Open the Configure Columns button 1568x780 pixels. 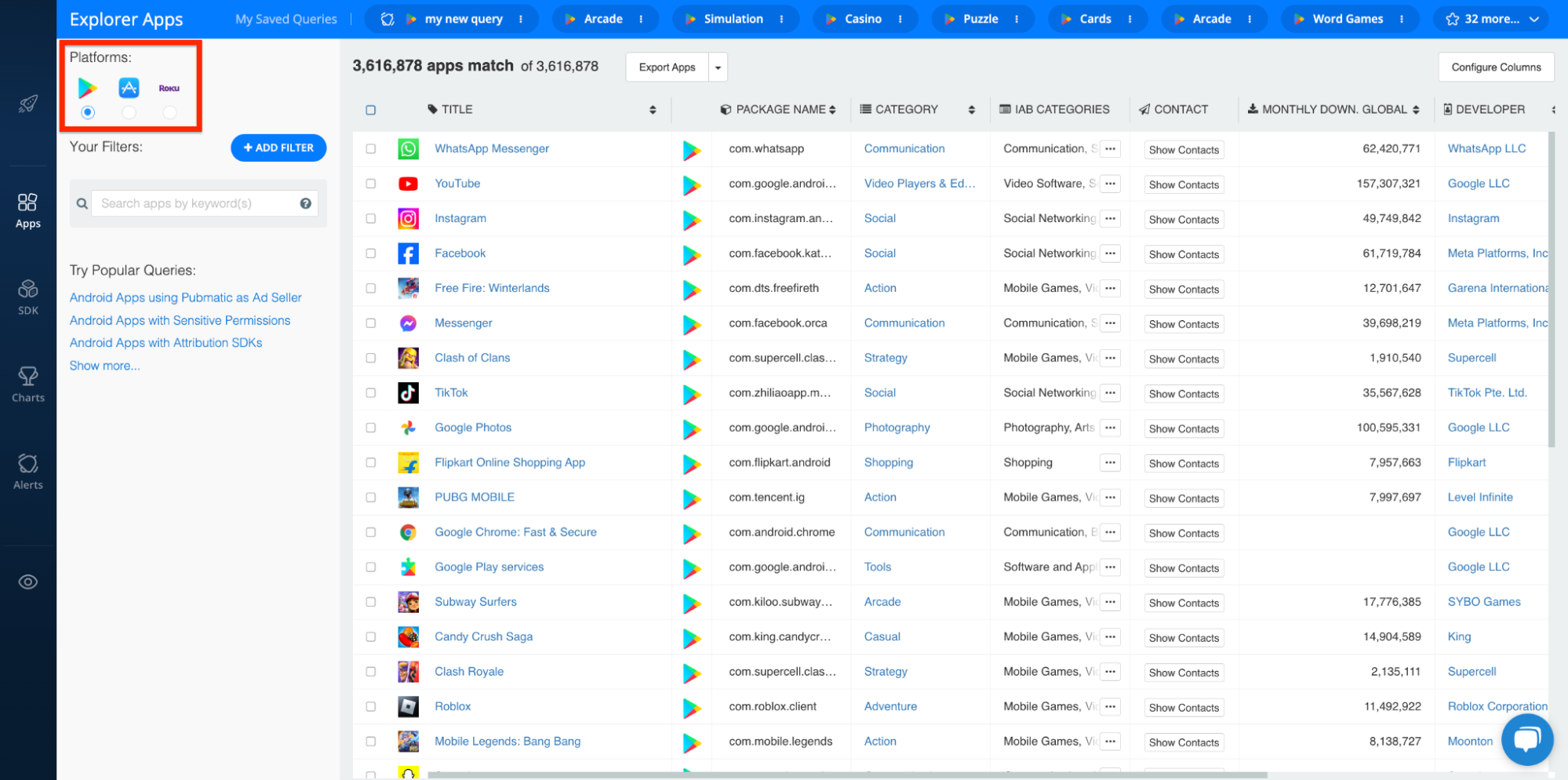(1496, 67)
